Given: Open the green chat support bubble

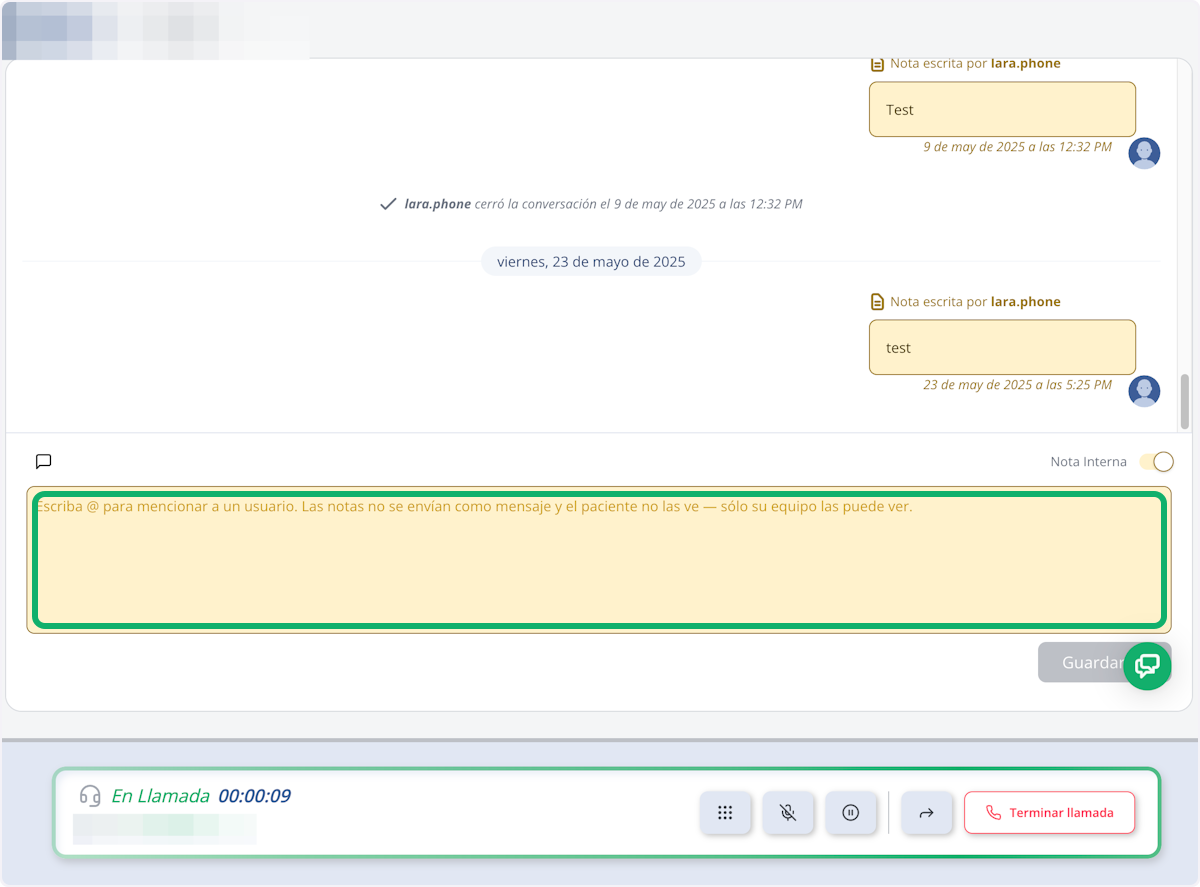Looking at the screenshot, I should tap(1147, 666).
